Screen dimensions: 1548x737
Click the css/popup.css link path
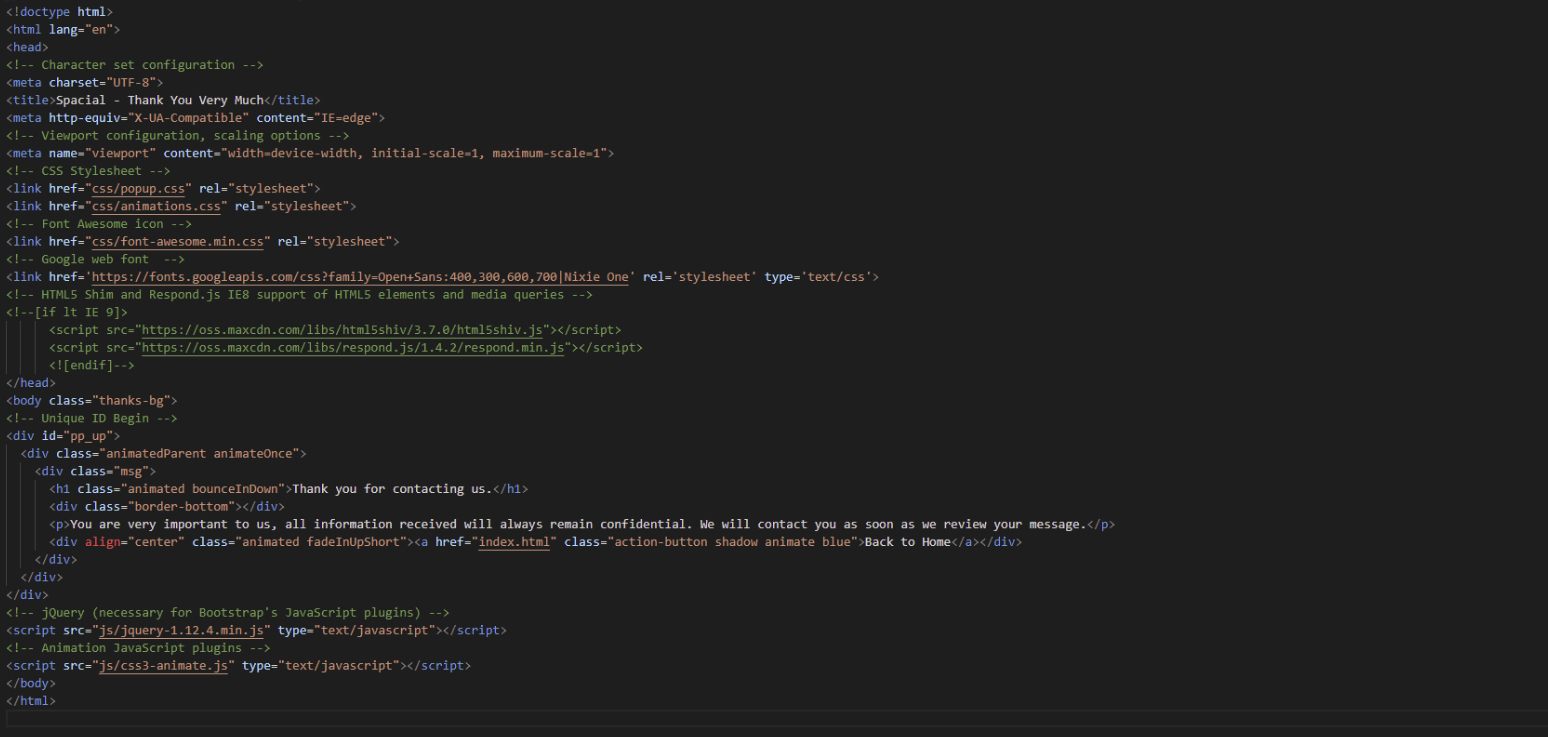(138, 188)
